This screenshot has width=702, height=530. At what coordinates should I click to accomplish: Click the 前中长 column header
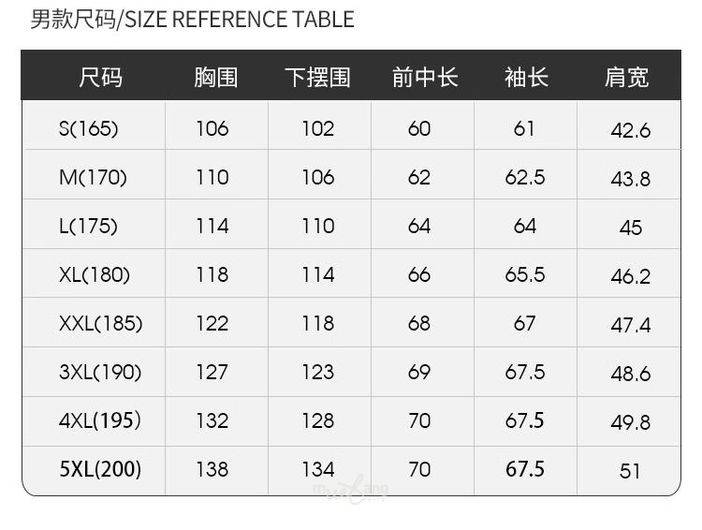coord(425,77)
